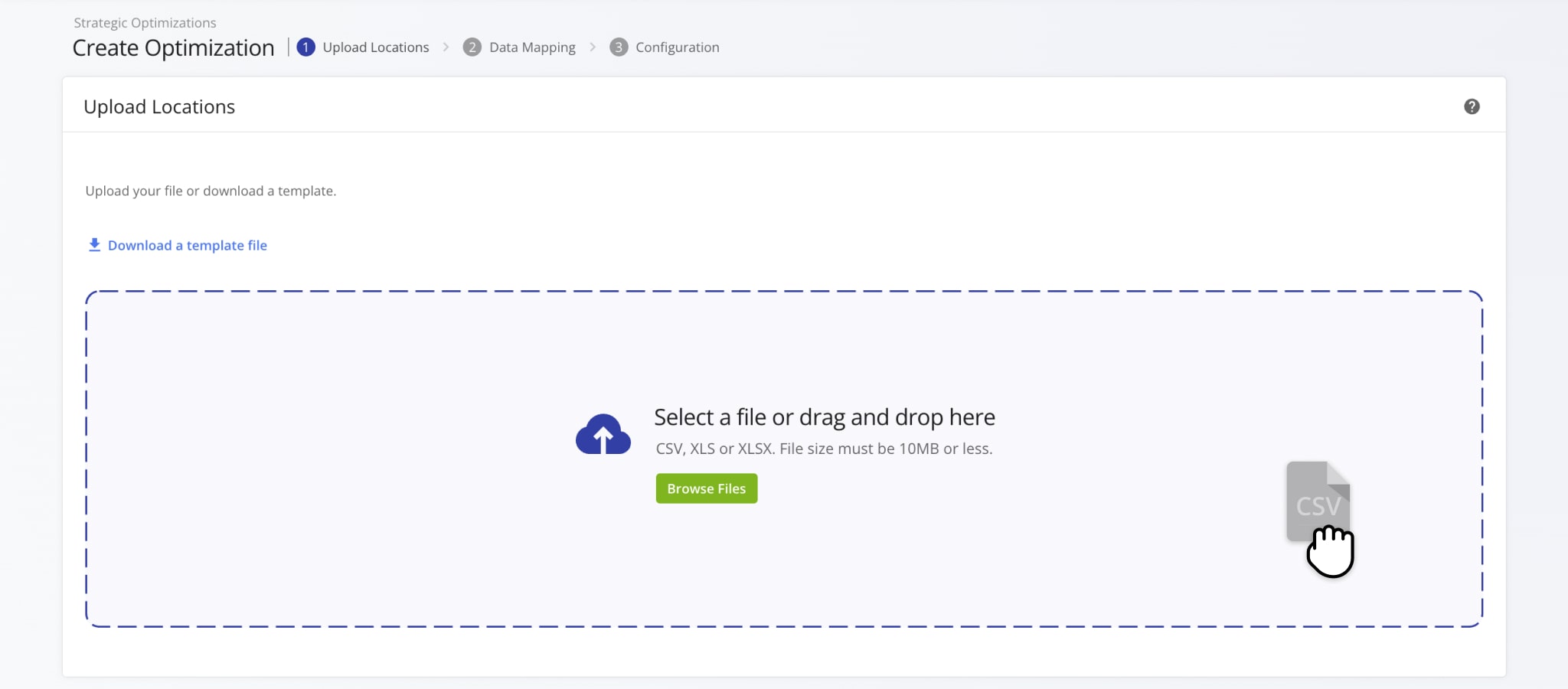Jump to the Configuration step
The width and height of the screenshot is (1568, 689).
pos(677,47)
